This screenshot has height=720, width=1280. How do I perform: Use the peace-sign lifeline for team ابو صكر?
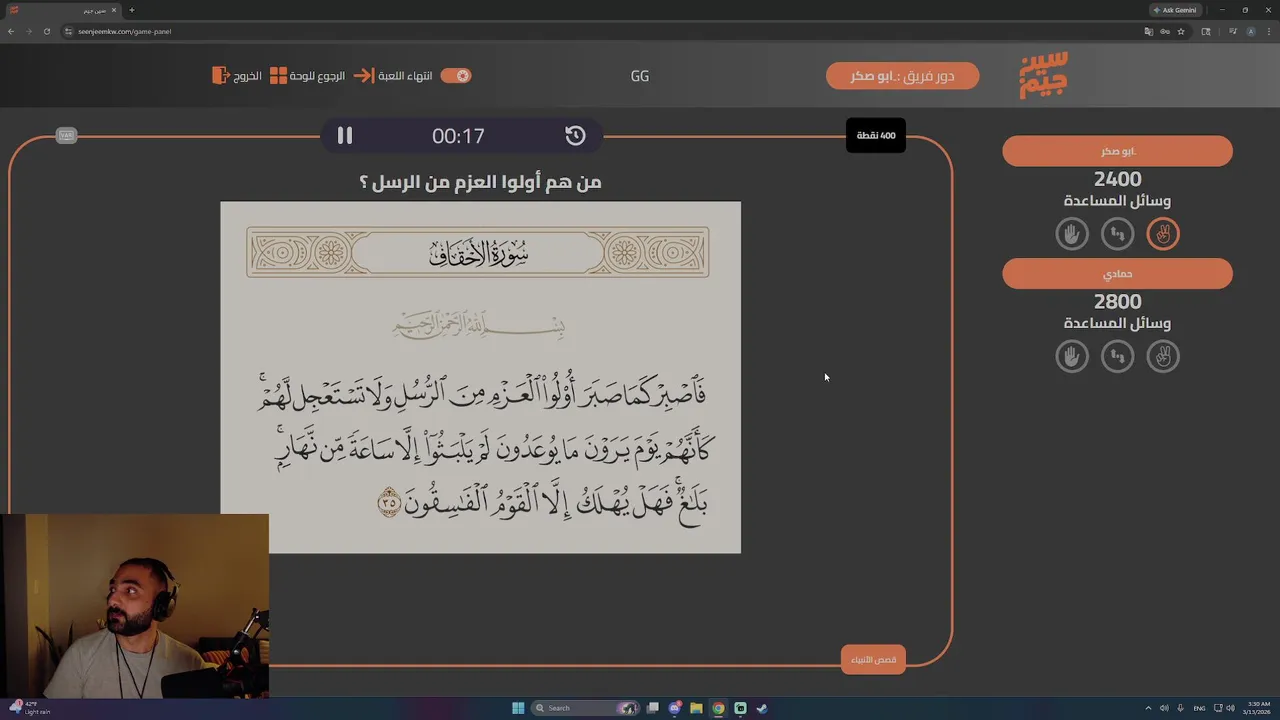[x=1163, y=234]
